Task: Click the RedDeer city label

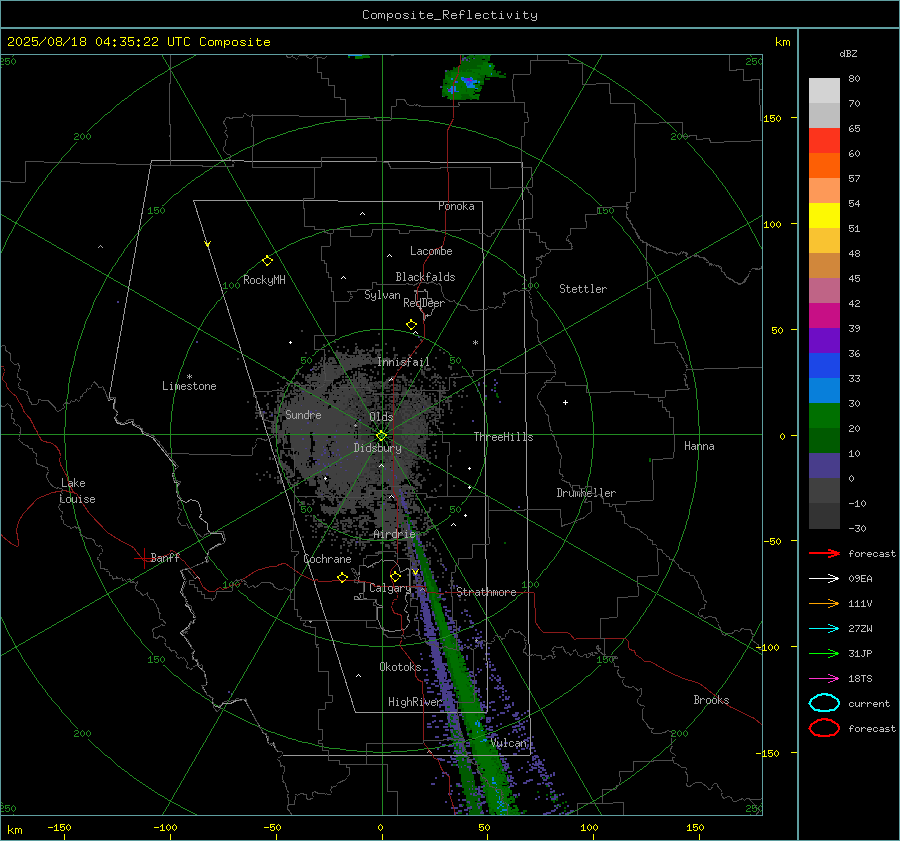Action: (x=424, y=303)
